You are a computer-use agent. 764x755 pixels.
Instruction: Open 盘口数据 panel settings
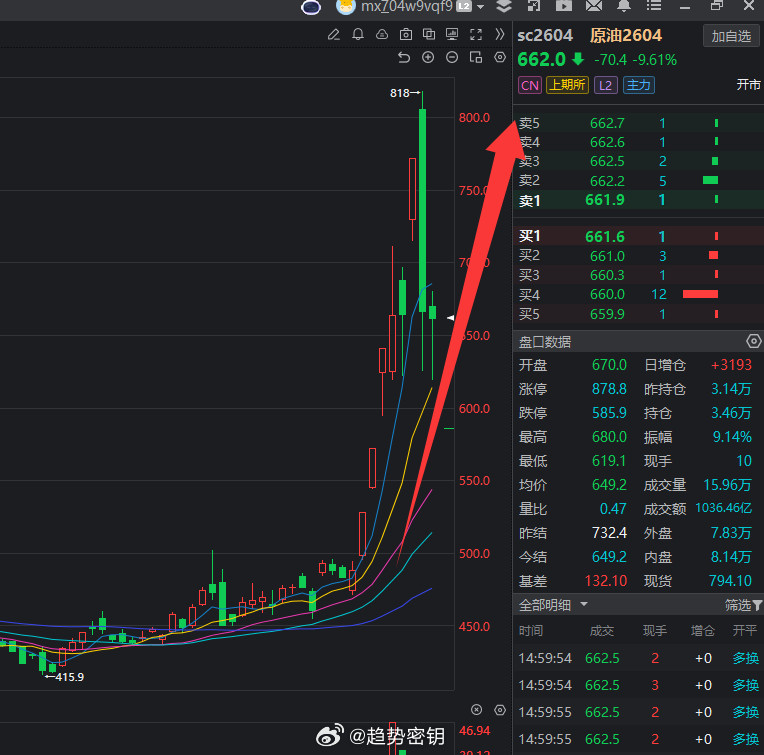(x=753, y=342)
